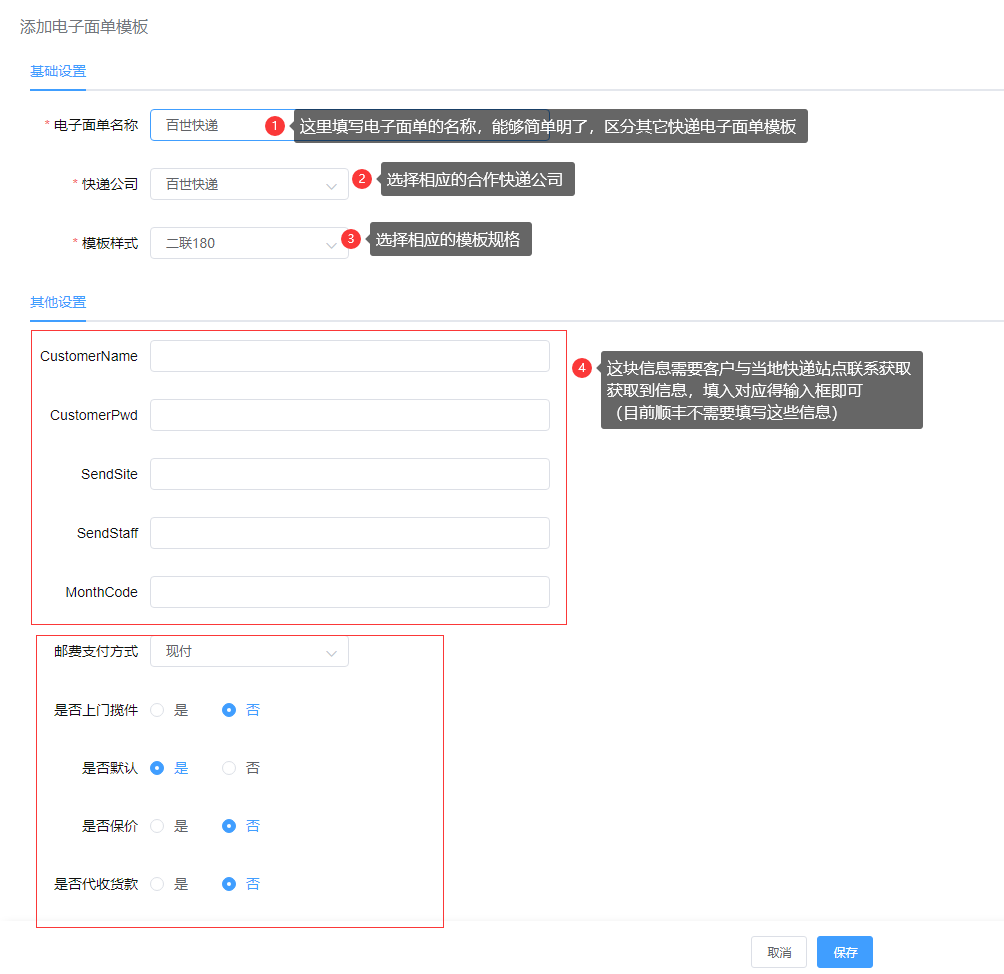
Task: Focus the MonthCode input field
Action: pos(349,592)
